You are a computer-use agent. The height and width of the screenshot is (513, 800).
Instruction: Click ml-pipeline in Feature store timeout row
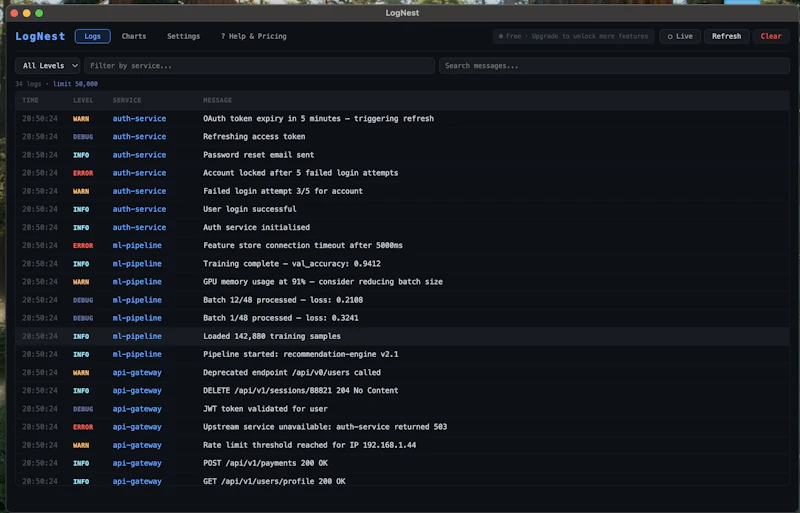[137, 245]
